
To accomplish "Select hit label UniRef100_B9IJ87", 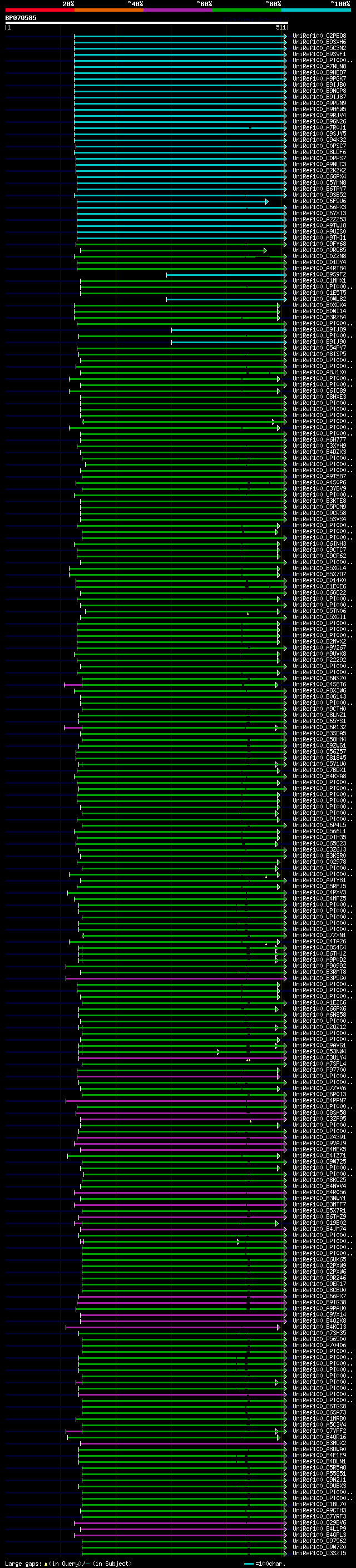I will click(x=319, y=97).
